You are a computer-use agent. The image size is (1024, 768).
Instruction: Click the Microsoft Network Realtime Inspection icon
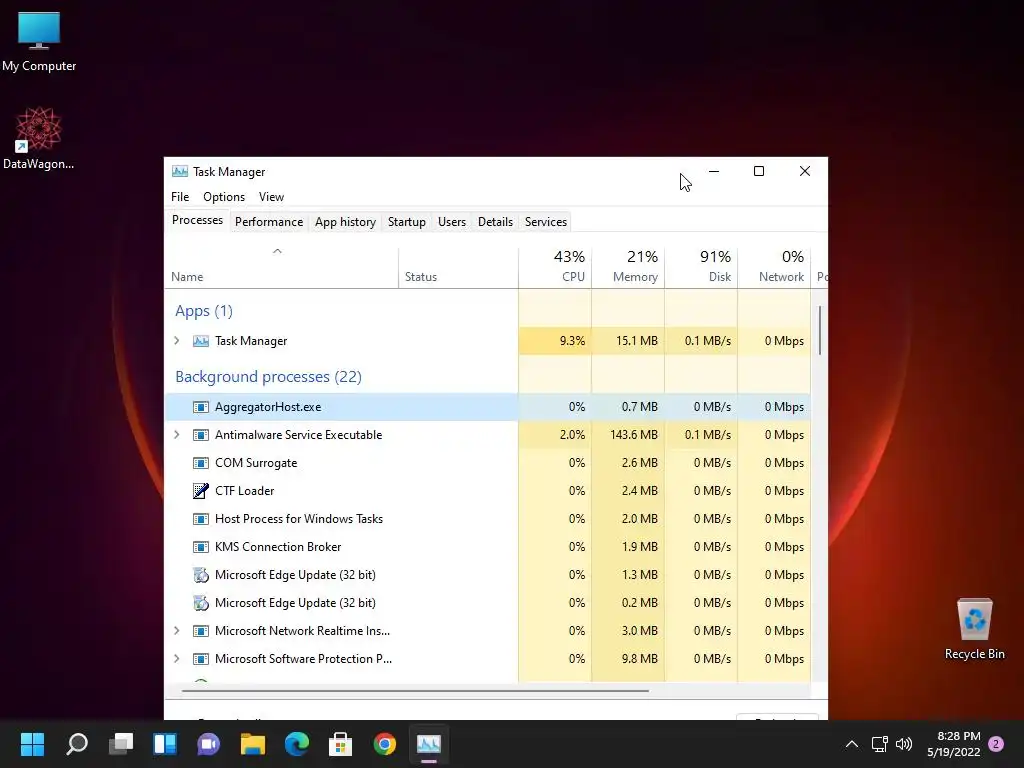click(200, 632)
